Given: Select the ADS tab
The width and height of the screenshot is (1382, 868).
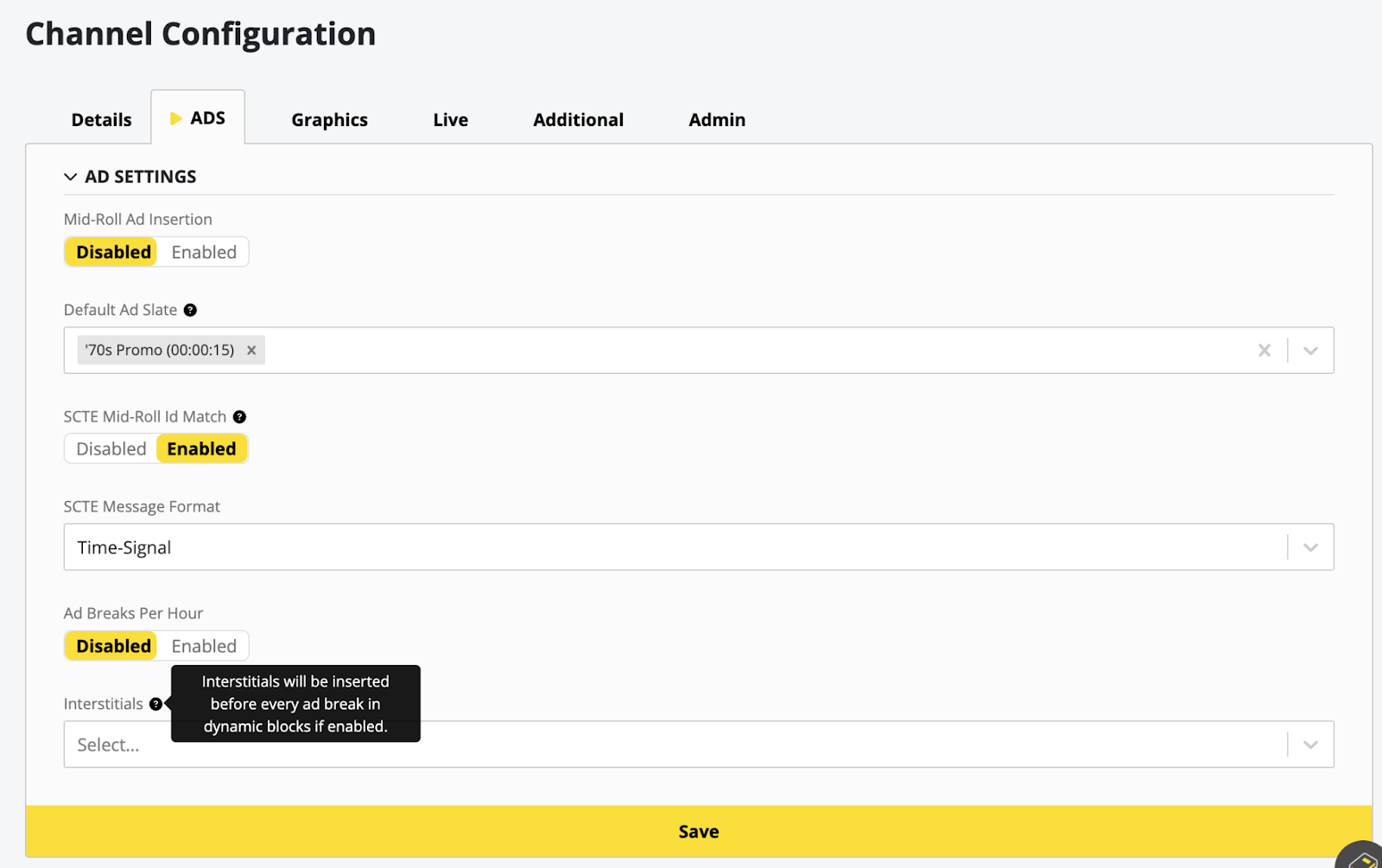Looking at the screenshot, I should click(x=198, y=117).
